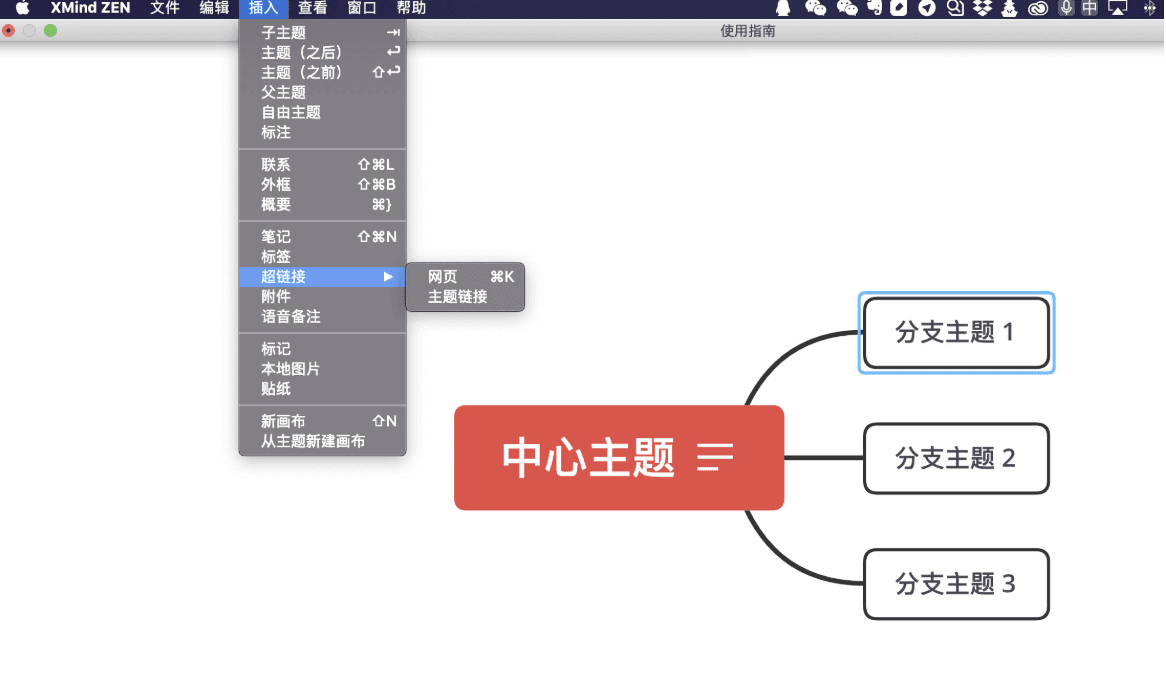Viewport: 1166px width, 678px height.
Task: Open the Apple menu
Action: click(x=24, y=8)
